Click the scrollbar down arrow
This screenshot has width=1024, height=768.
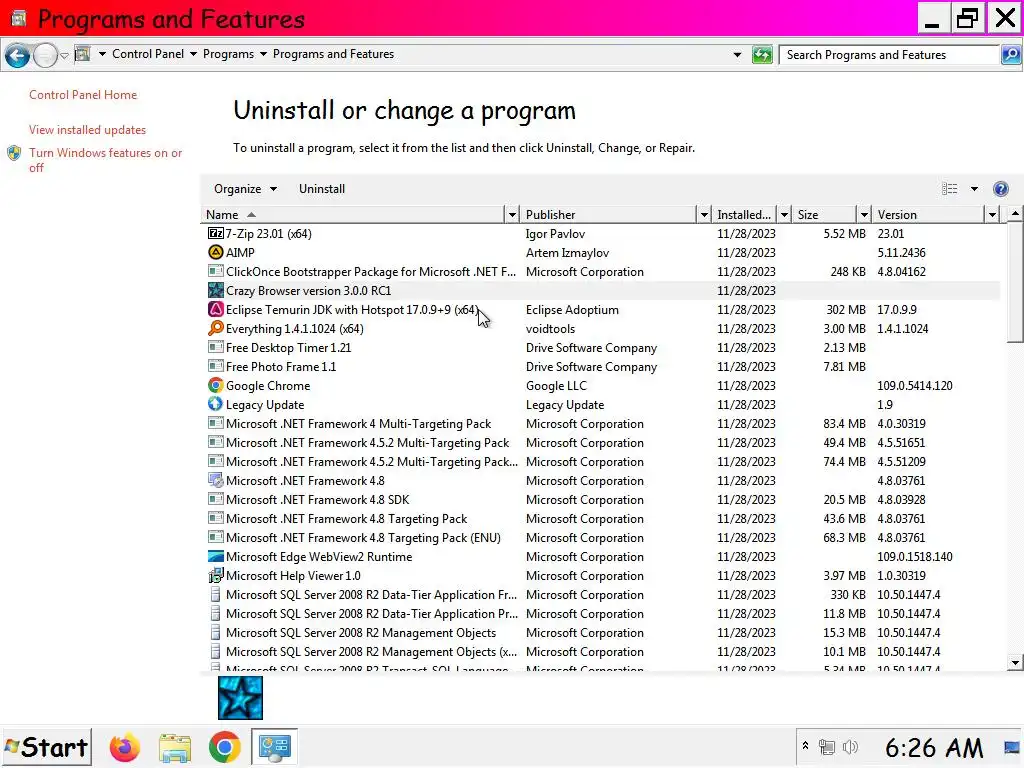coord(1015,662)
